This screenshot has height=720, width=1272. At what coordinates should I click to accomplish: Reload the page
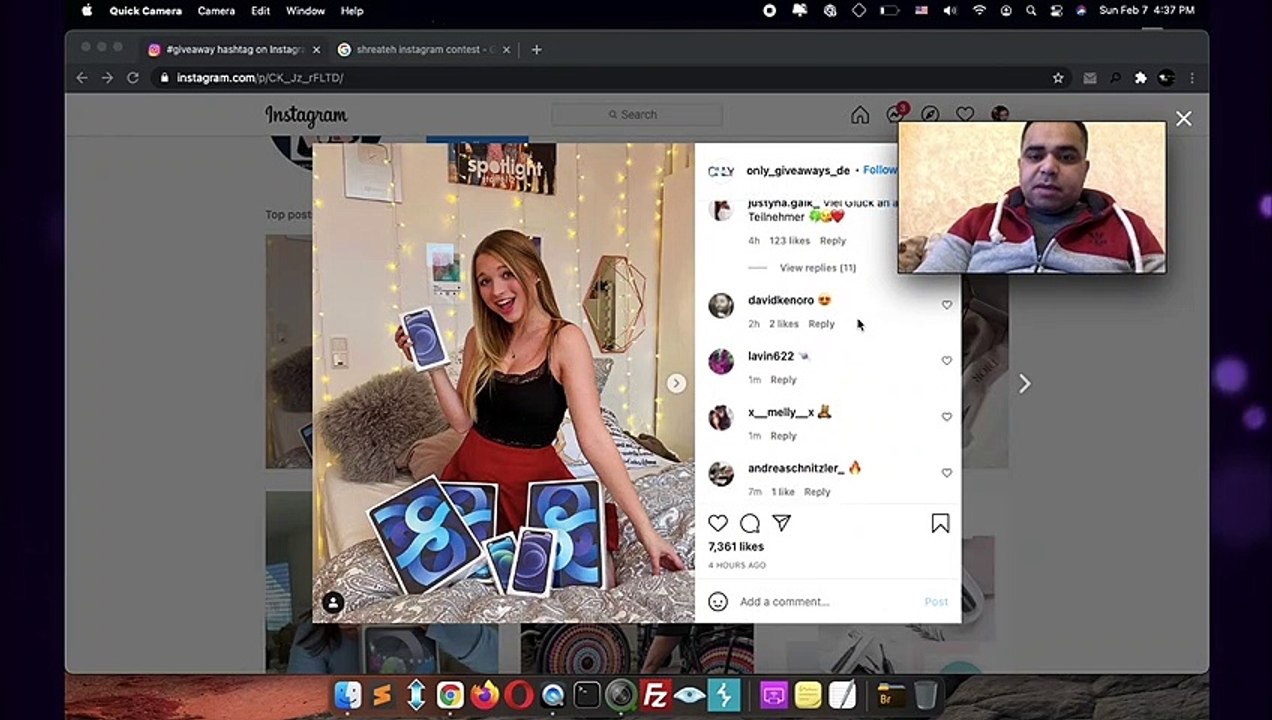pyautogui.click(x=132, y=78)
